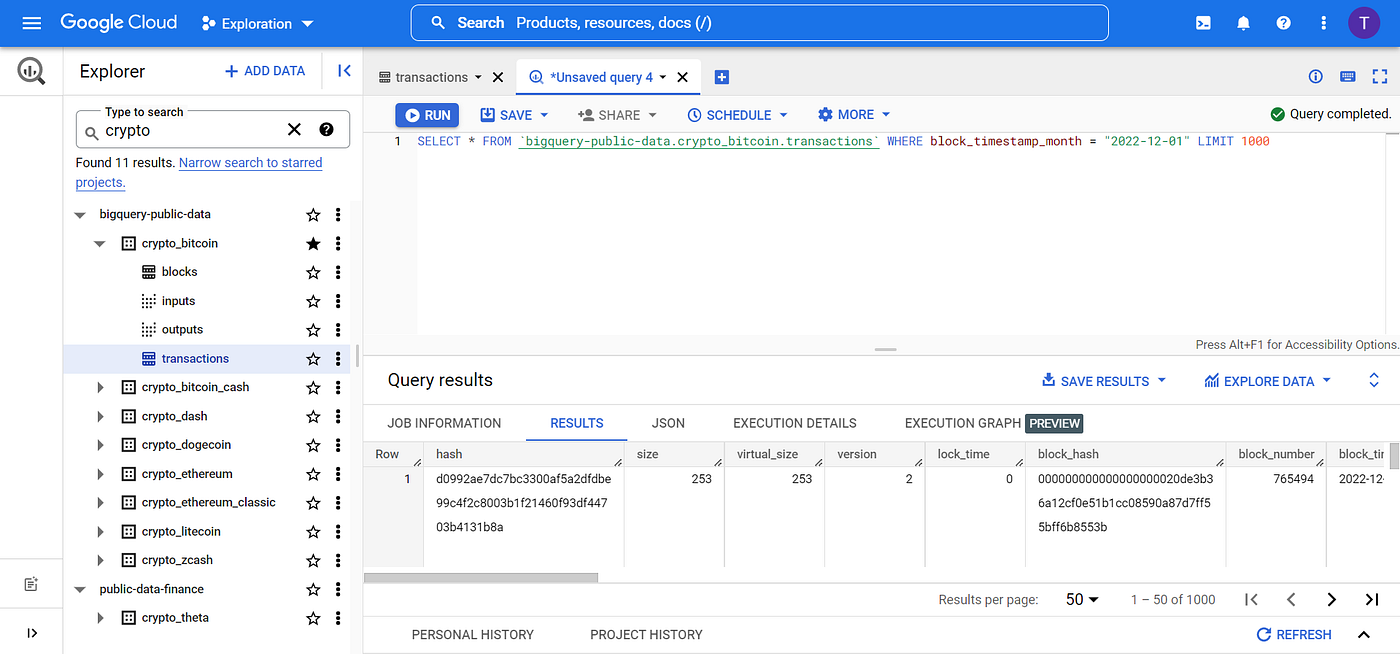Unstar the crypto_bitcoin dataset
The image size is (1400, 654).
(x=313, y=243)
